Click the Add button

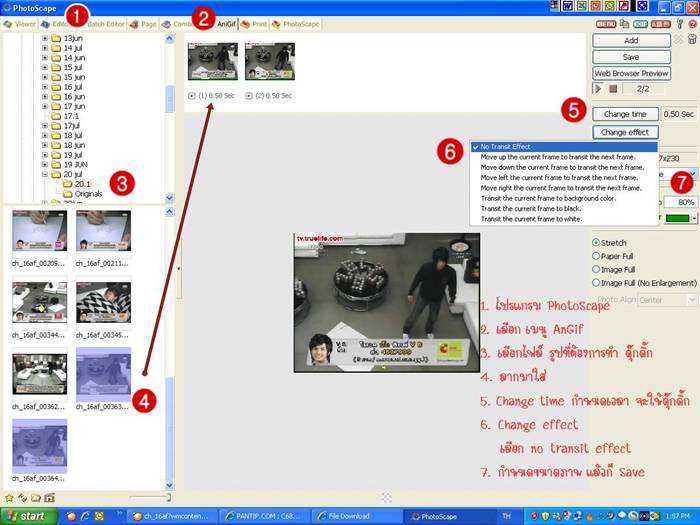point(631,41)
